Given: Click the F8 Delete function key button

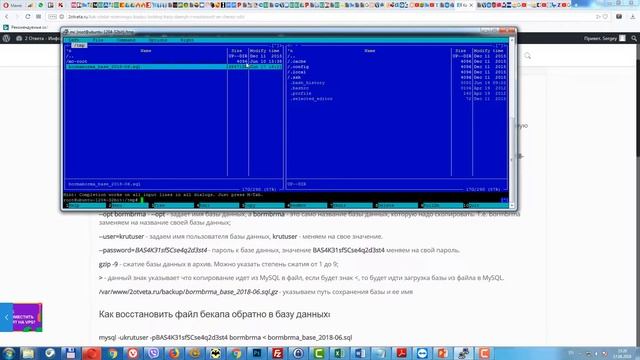Looking at the screenshot, I should 397,205.
